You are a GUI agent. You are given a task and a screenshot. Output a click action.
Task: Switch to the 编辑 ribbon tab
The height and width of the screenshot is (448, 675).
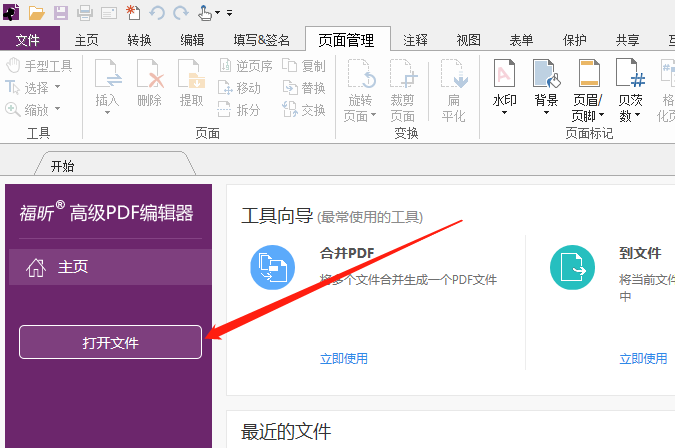(192, 40)
